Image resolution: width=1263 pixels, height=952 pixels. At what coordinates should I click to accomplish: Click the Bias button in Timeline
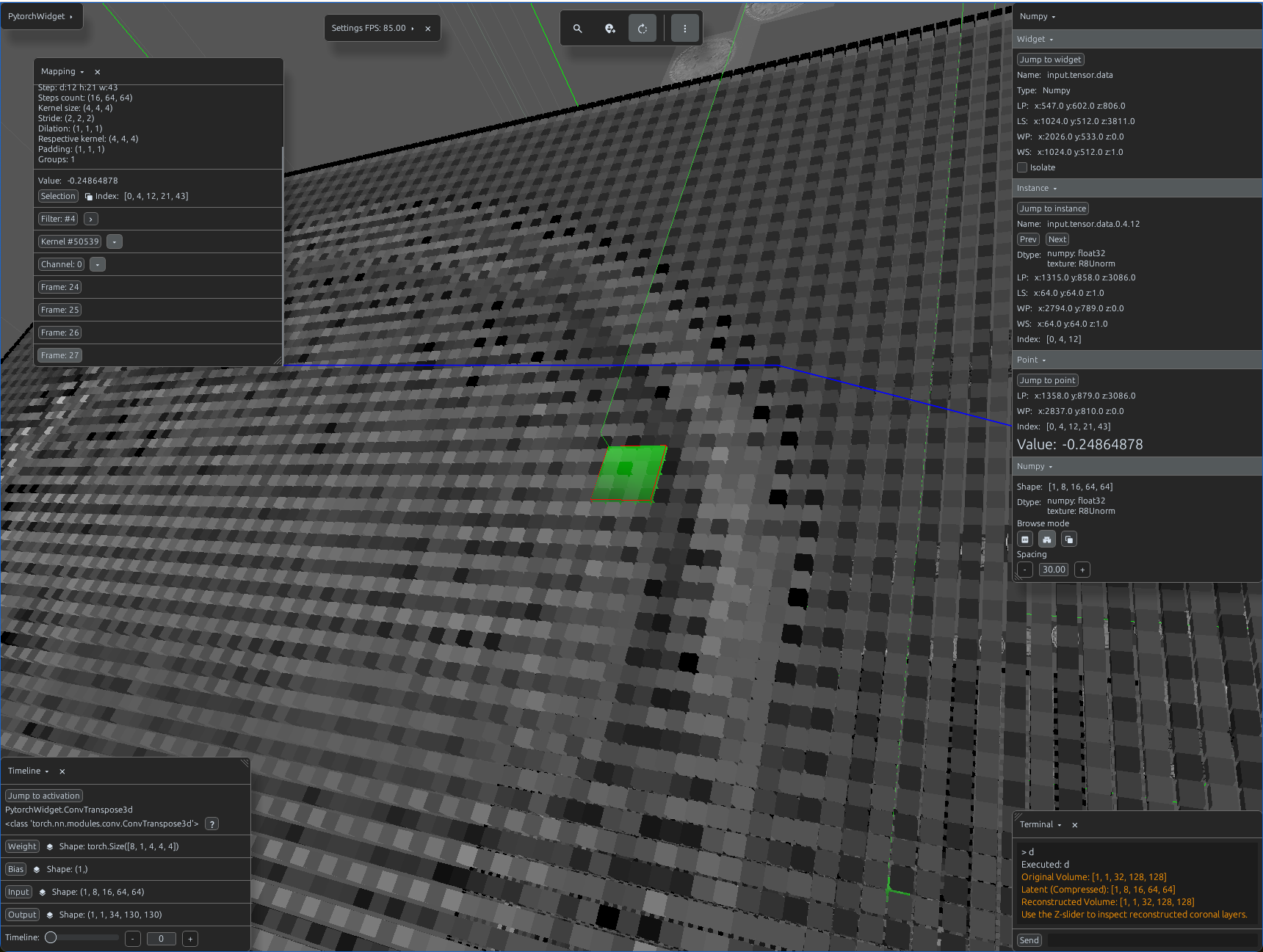click(15, 870)
